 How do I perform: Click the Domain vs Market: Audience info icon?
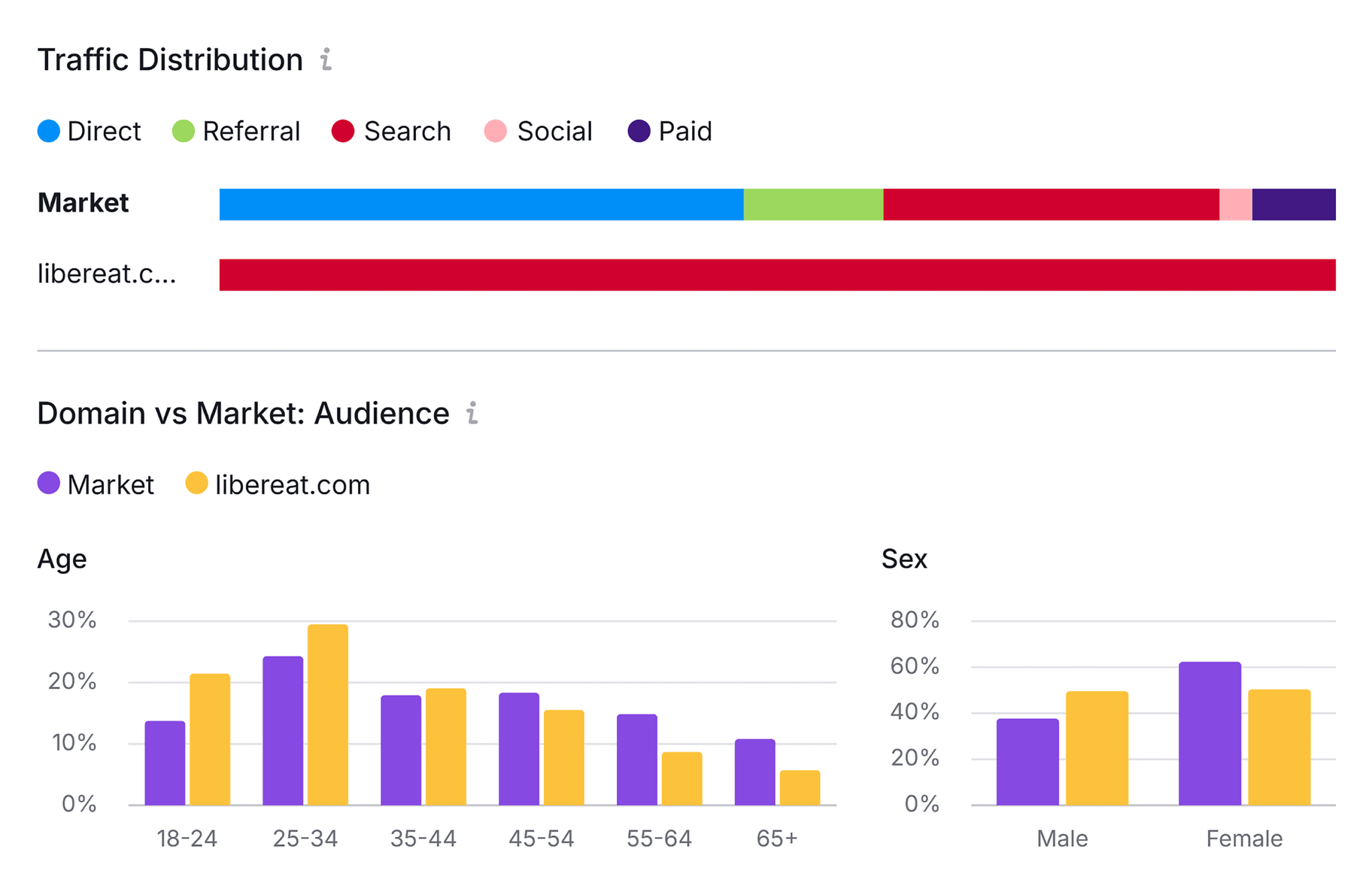472,413
